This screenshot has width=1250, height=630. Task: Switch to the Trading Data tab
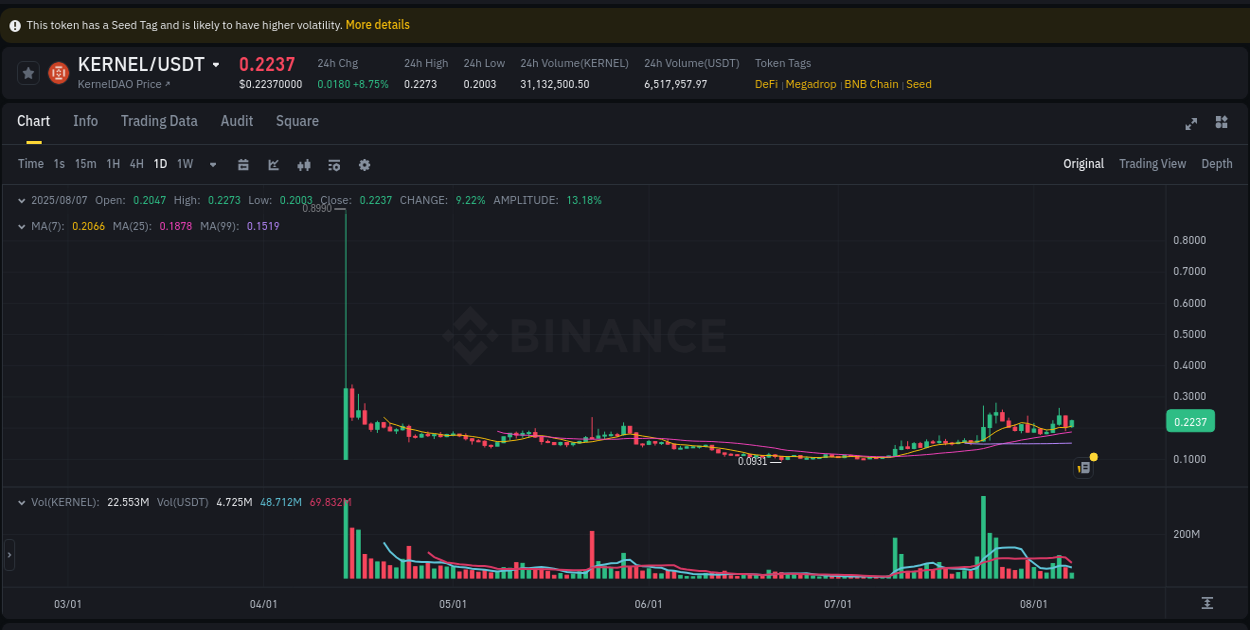[x=159, y=121]
